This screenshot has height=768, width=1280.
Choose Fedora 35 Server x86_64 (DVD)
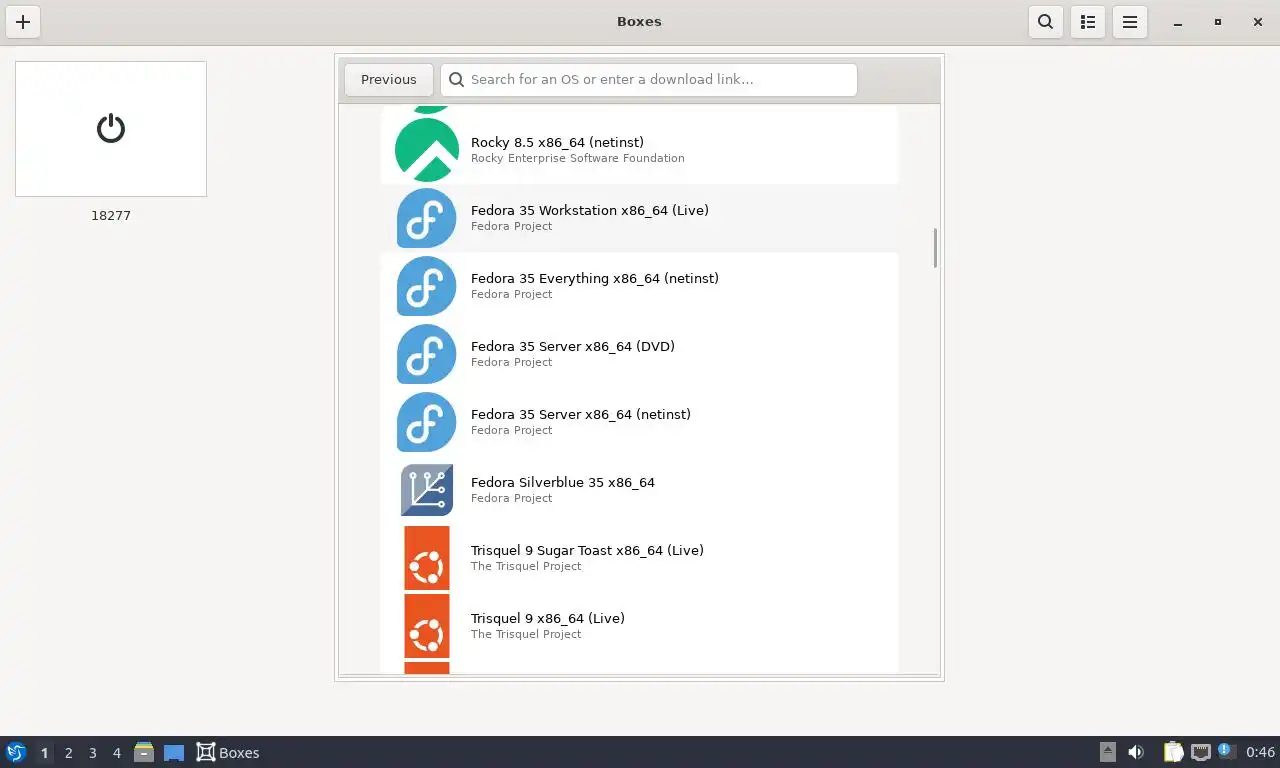pyautogui.click(x=572, y=346)
